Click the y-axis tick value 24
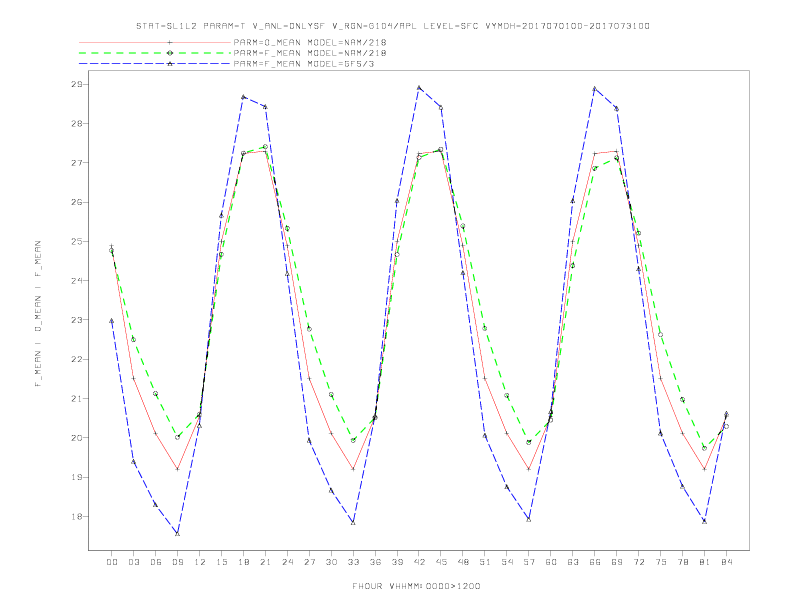Image resolution: width=792 pixels, height=612 pixels. point(77,281)
